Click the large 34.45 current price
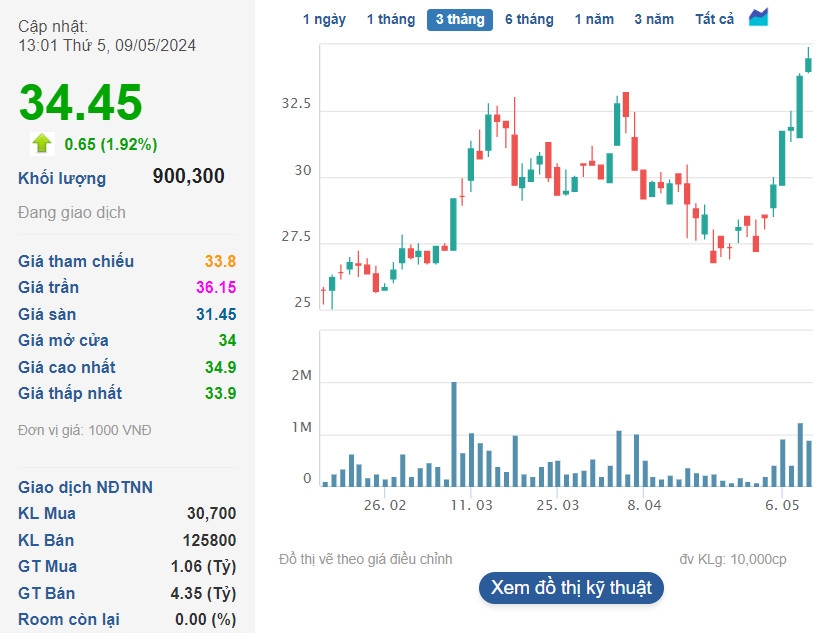Image resolution: width=835 pixels, height=642 pixels. coord(81,103)
